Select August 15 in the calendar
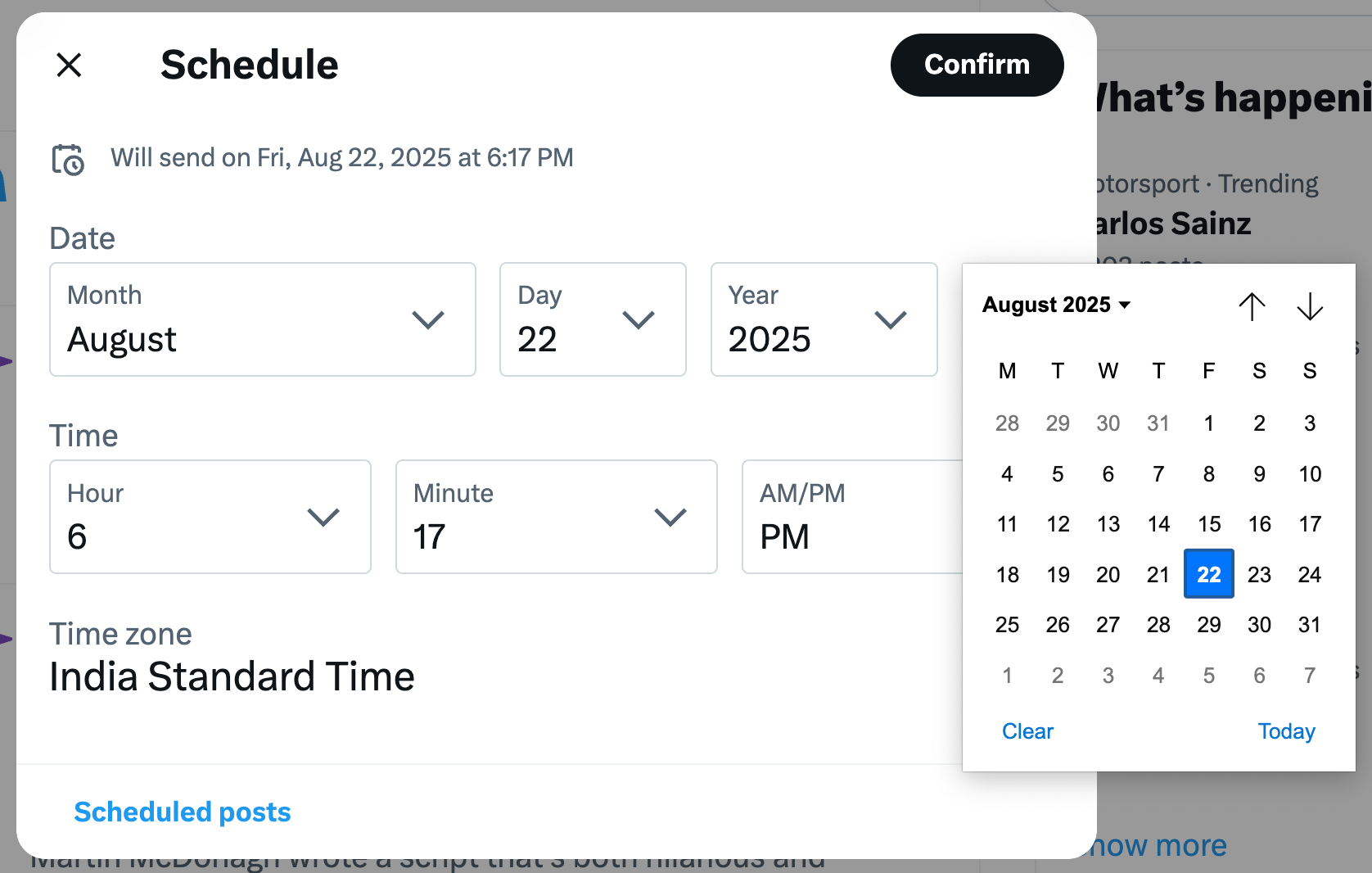 [x=1209, y=524]
